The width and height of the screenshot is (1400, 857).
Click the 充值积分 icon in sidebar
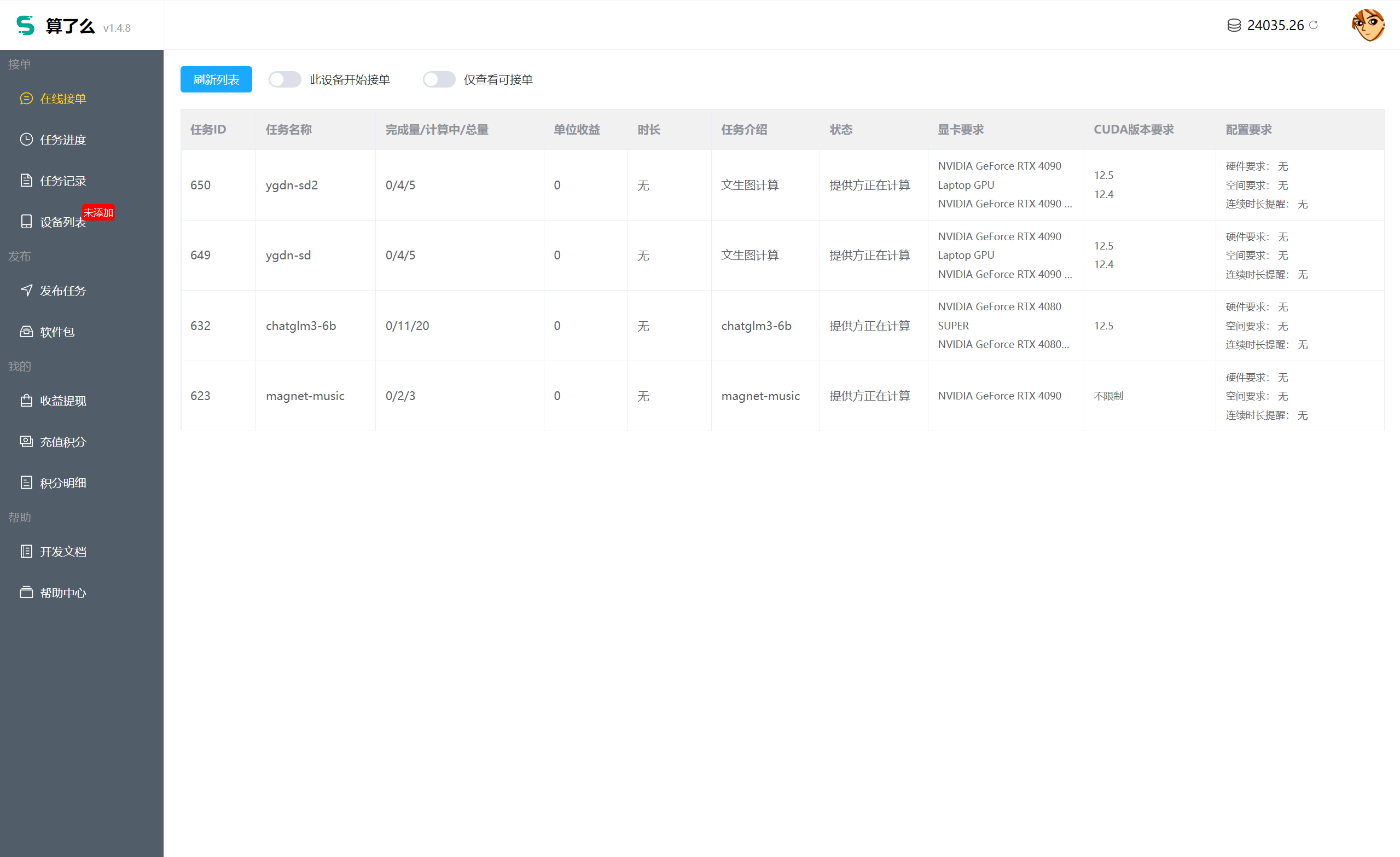tap(26, 442)
